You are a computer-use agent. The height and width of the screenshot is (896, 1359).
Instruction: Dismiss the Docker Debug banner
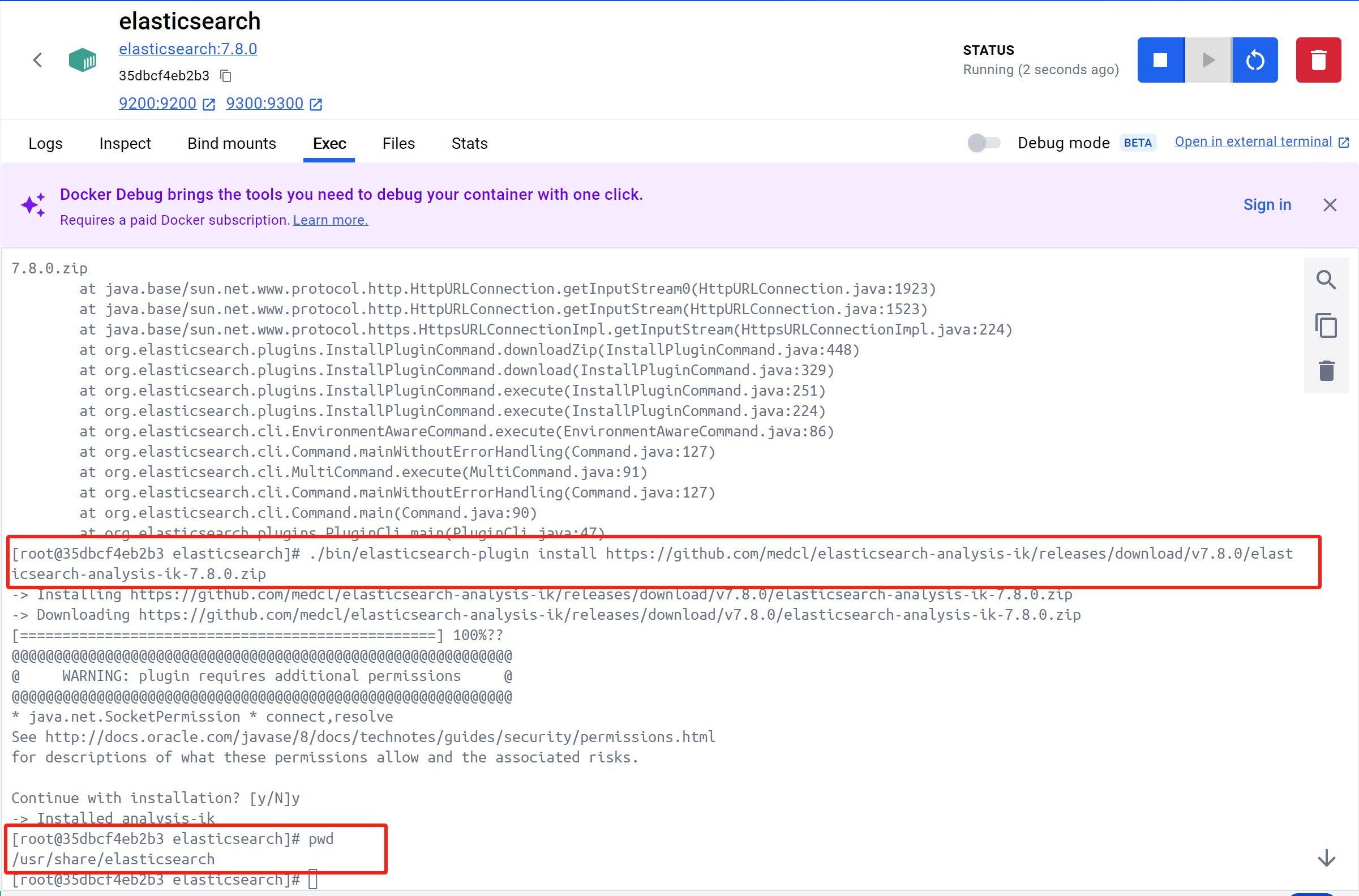coord(1330,205)
